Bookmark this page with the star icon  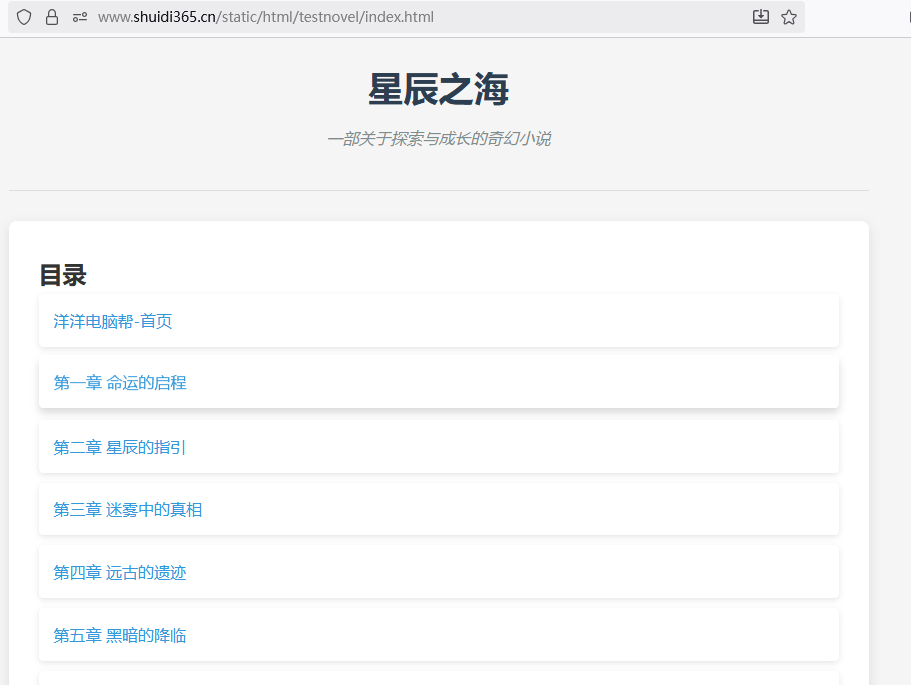[x=789, y=17]
